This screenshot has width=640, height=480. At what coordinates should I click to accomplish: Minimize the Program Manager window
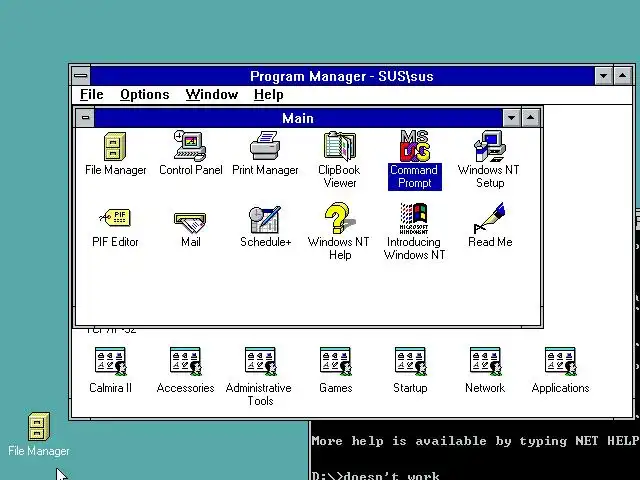[x=604, y=76]
